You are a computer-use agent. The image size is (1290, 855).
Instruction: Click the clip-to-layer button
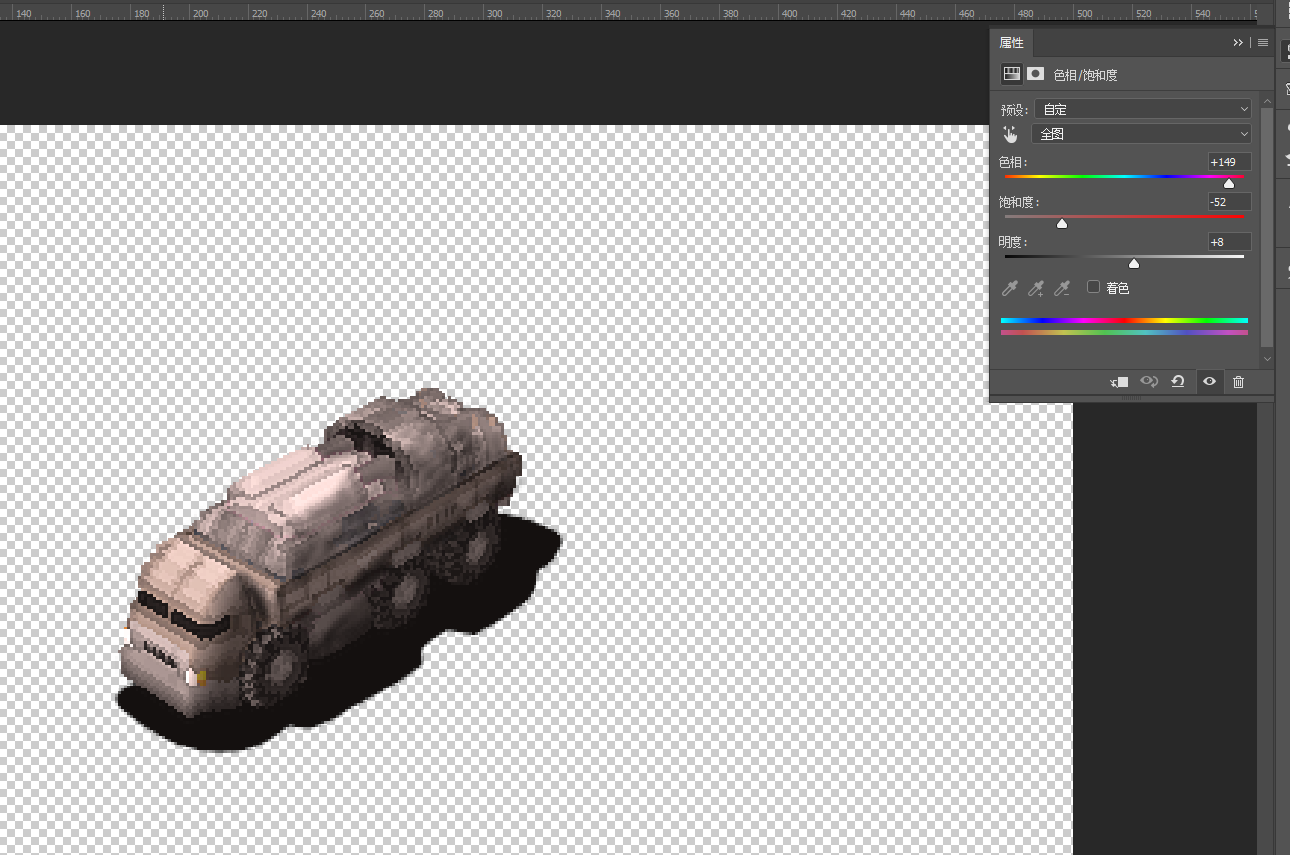click(1120, 382)
